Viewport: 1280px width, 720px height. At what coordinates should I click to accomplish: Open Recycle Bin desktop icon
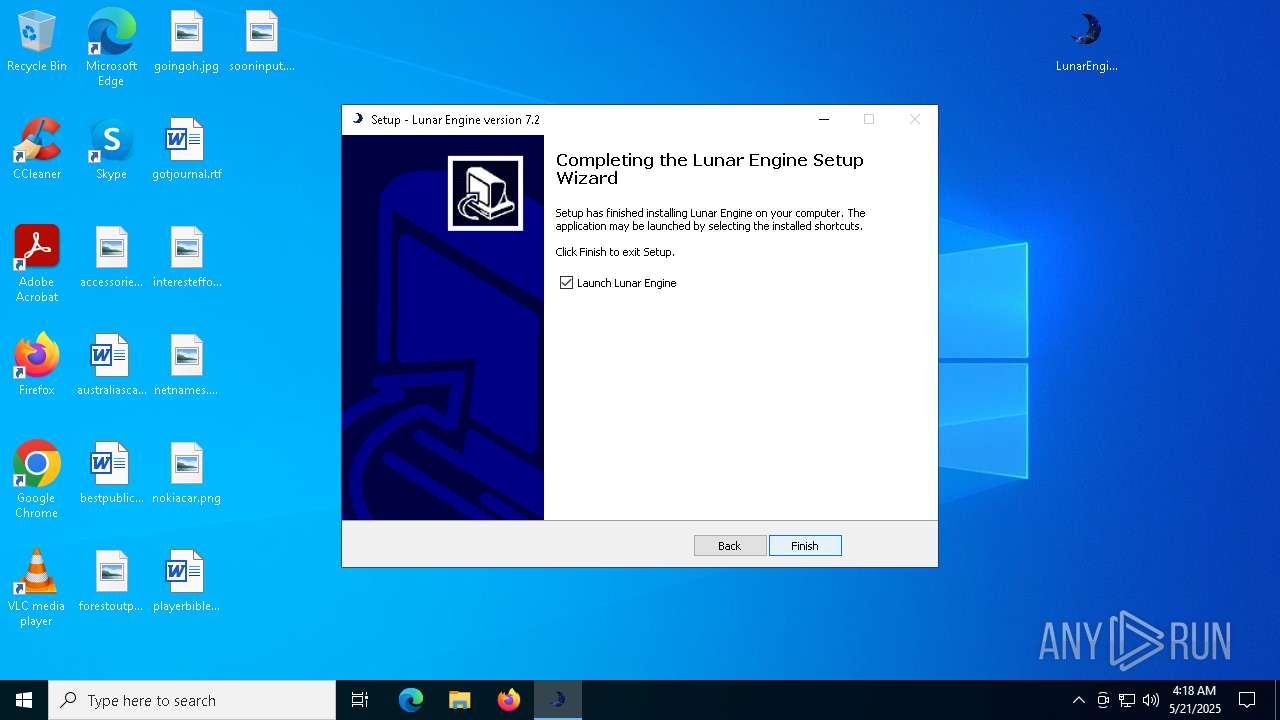[x=37, y=42]
